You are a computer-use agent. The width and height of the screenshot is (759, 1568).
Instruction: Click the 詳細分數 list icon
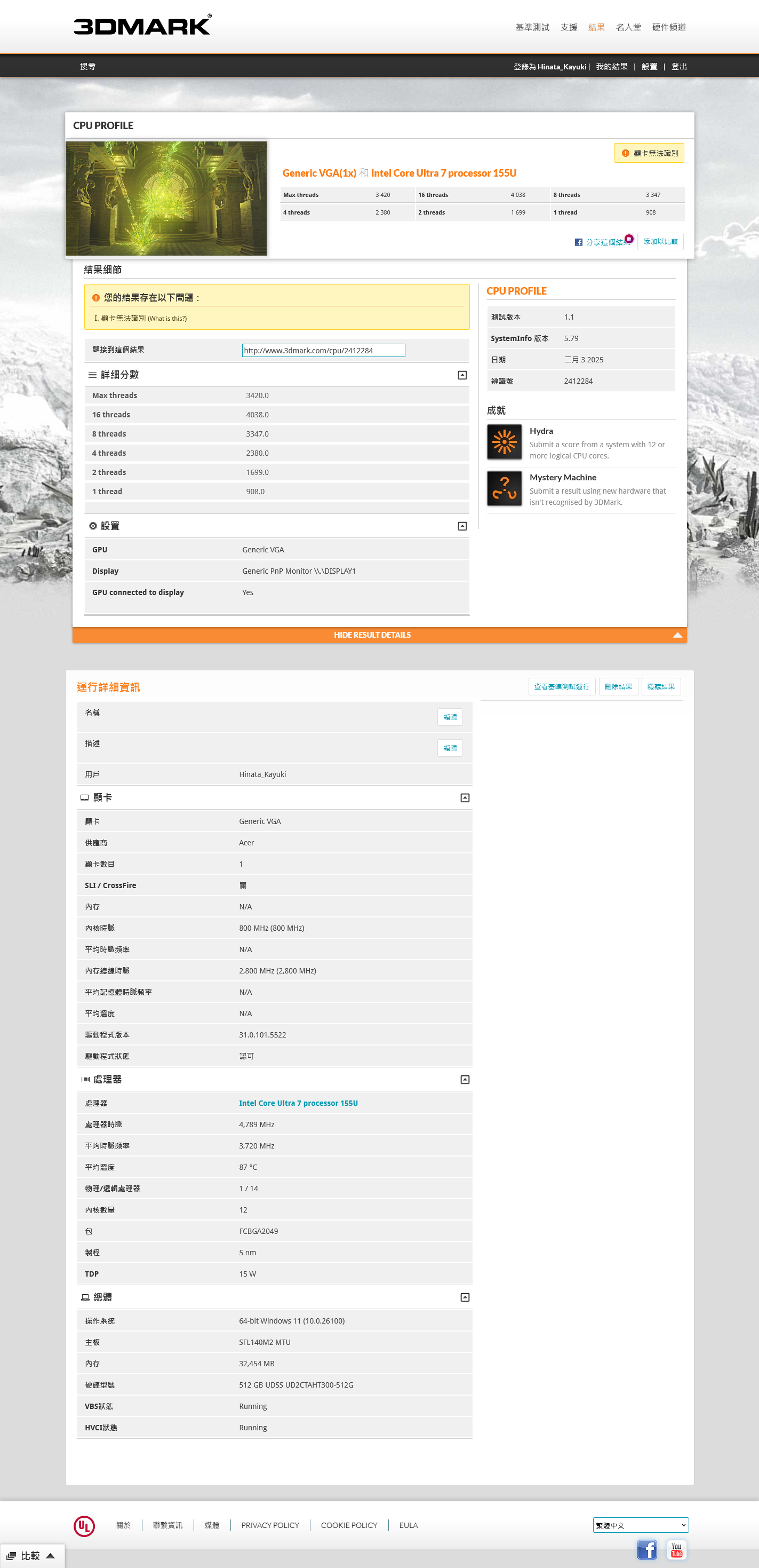click(92, 375)
